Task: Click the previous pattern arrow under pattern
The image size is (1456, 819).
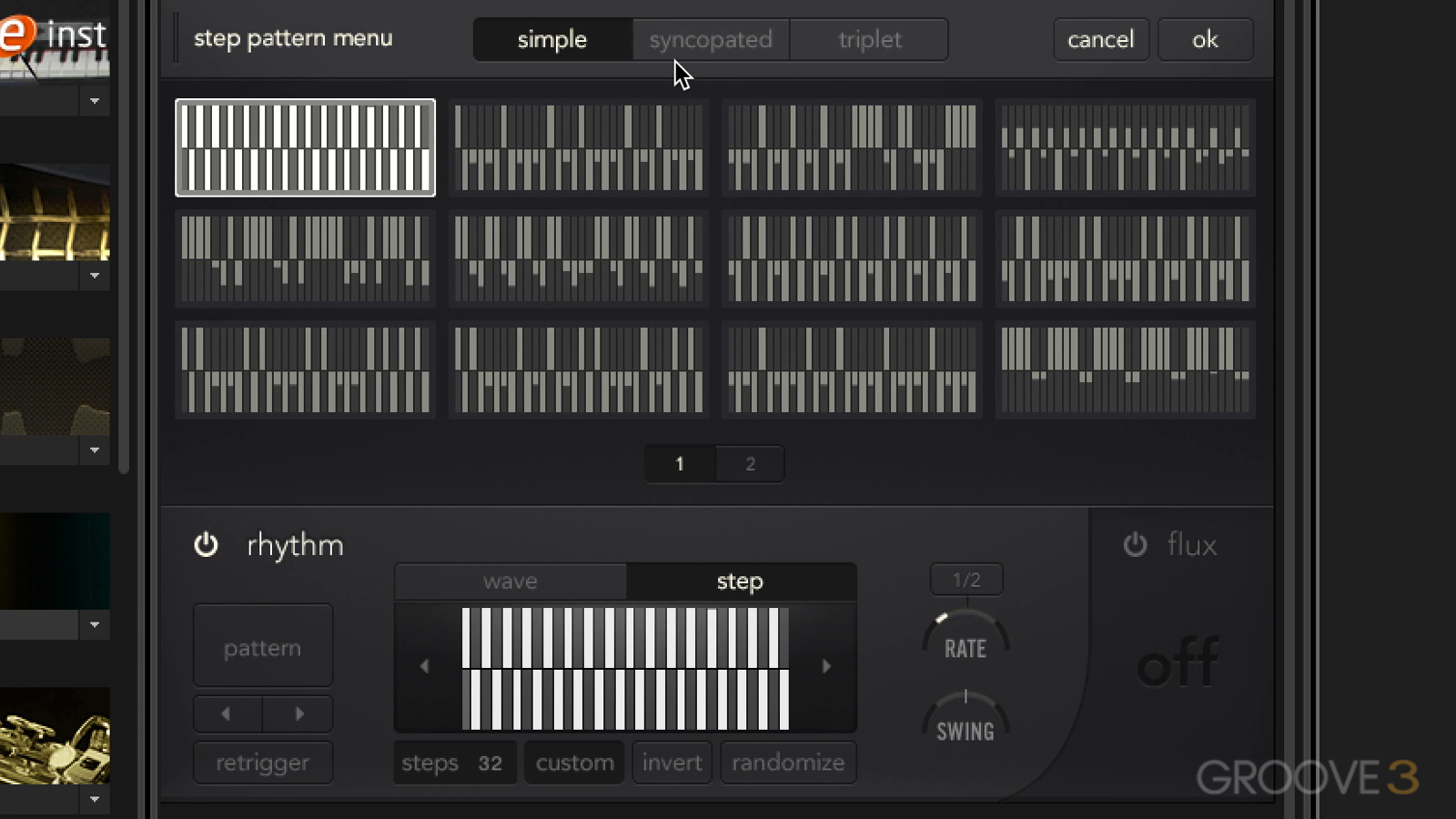Action: pos(227,714)
